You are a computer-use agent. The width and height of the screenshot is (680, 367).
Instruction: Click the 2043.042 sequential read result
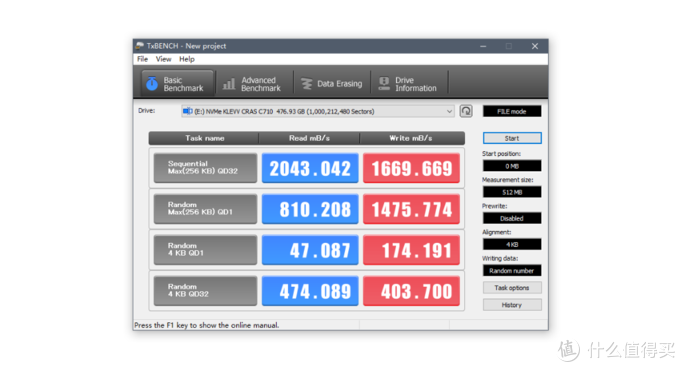tap(310, 168)
